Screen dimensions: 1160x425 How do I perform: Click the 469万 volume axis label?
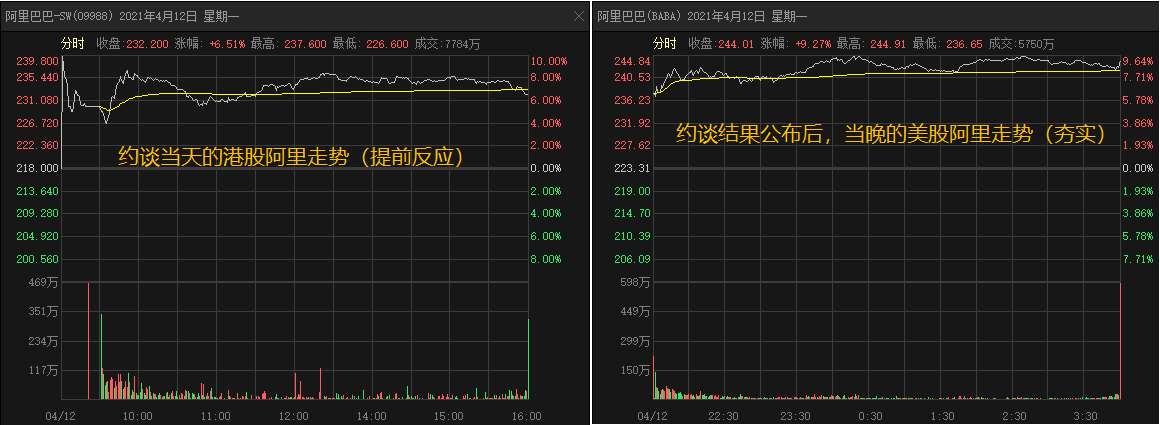pyautogui.click(x=45, y=283)
